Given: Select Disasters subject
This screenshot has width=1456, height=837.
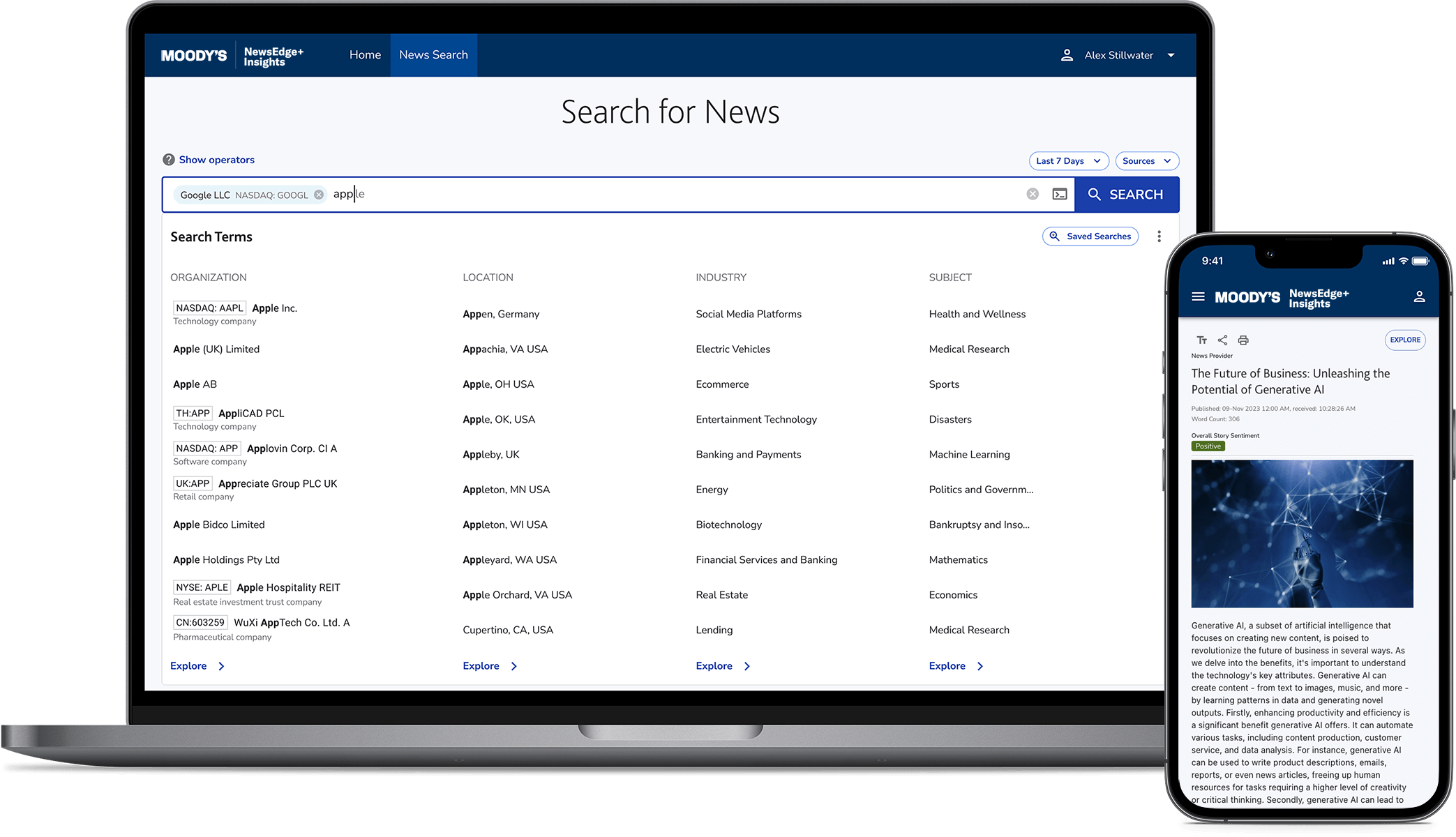Looking at the screenshot, I should coord(950,419).
